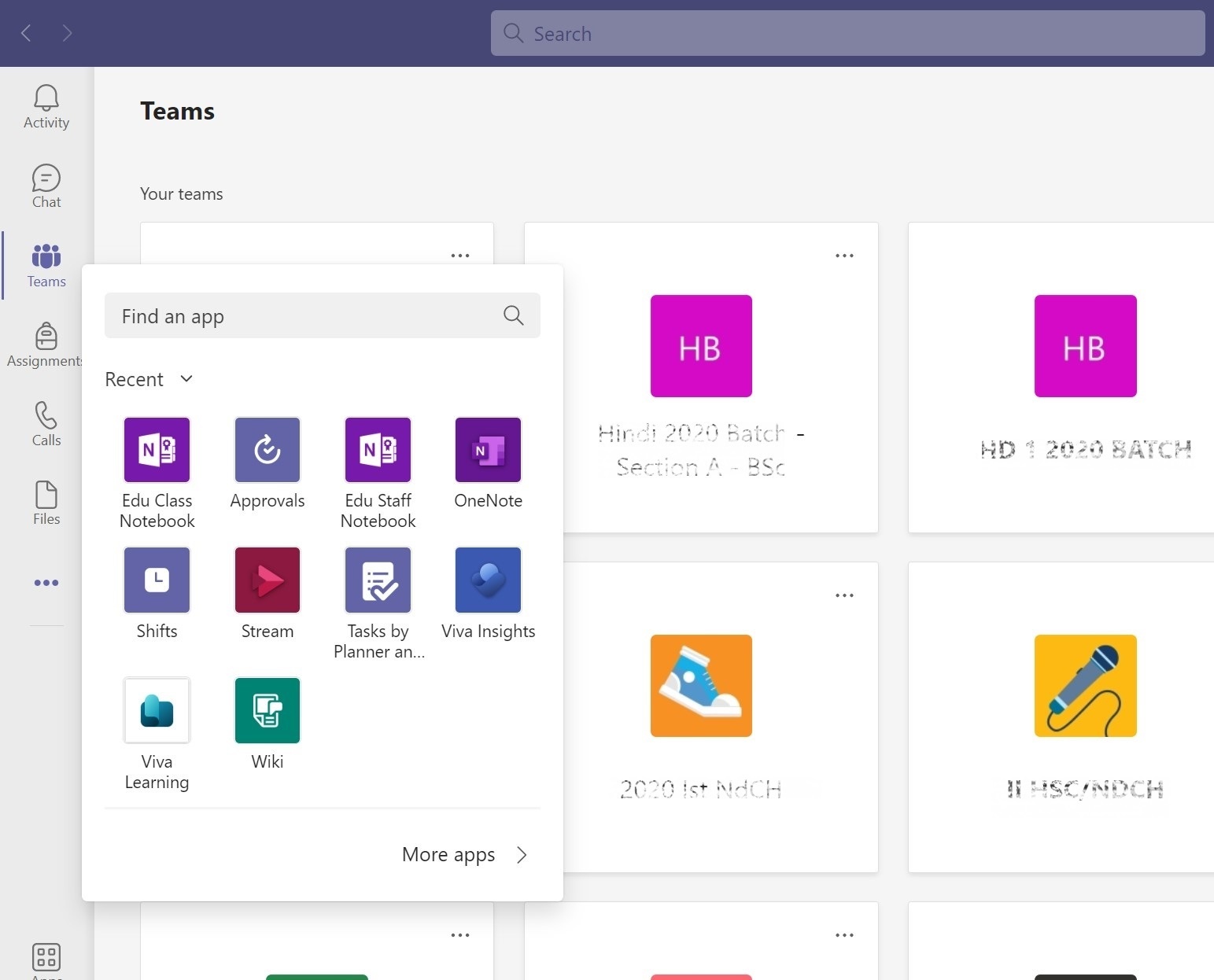
Task: Launch the OneNote app
Action: click(x=489, y=450)
